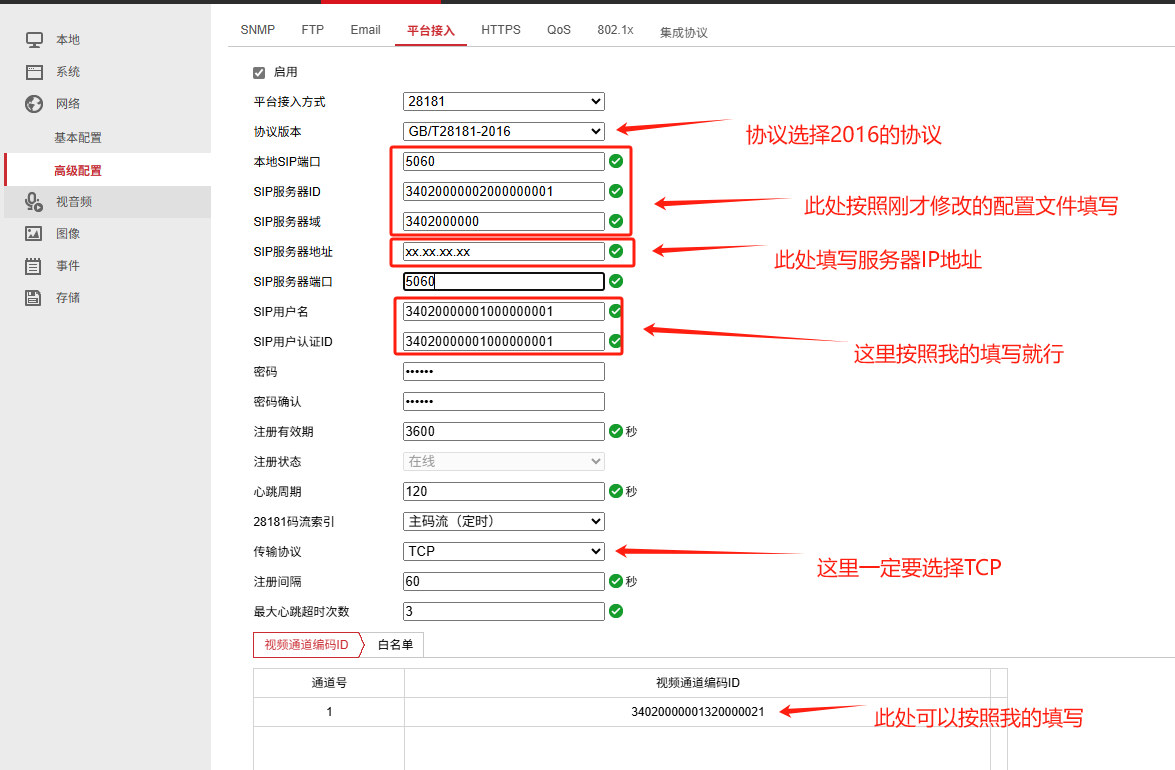
Task: Click green check icon beside SIP服务器域
Action: (616, 221)
